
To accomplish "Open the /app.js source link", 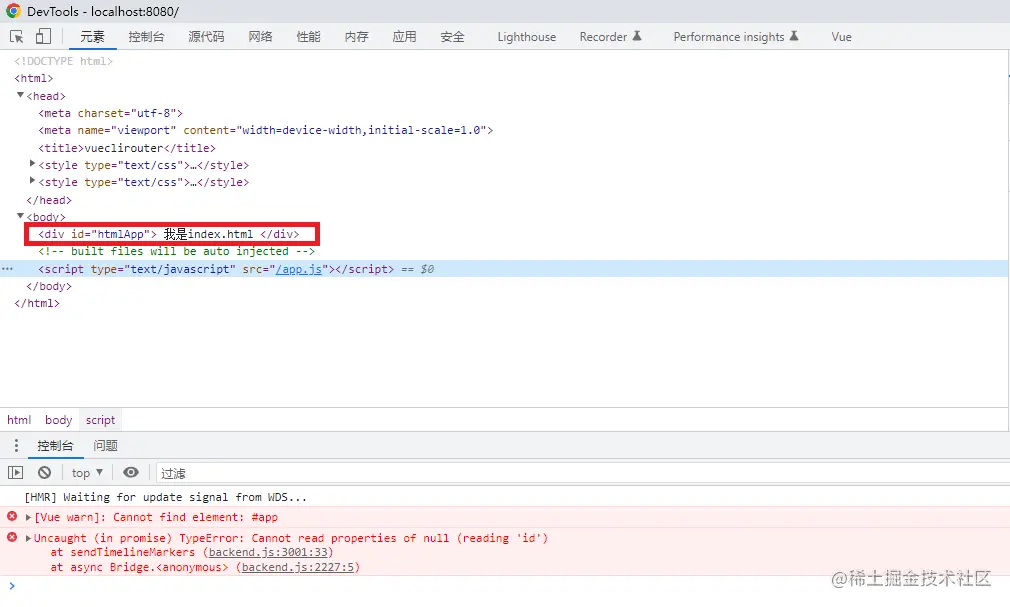I will (x=299, y=268).
